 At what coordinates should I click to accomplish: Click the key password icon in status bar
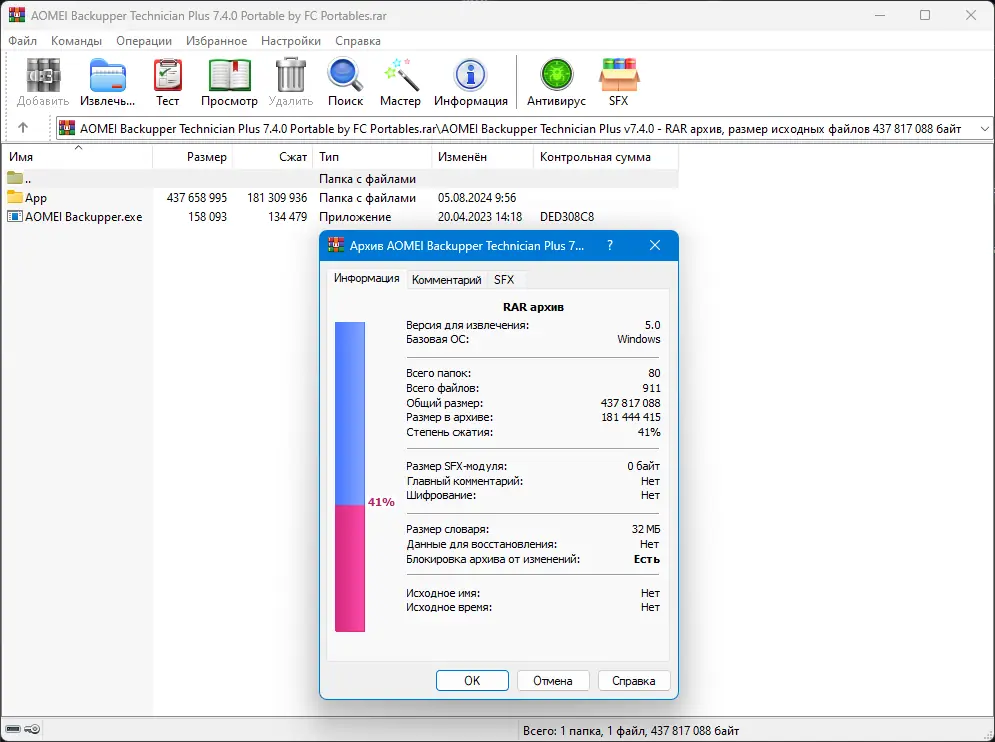(x=32, y=729)
